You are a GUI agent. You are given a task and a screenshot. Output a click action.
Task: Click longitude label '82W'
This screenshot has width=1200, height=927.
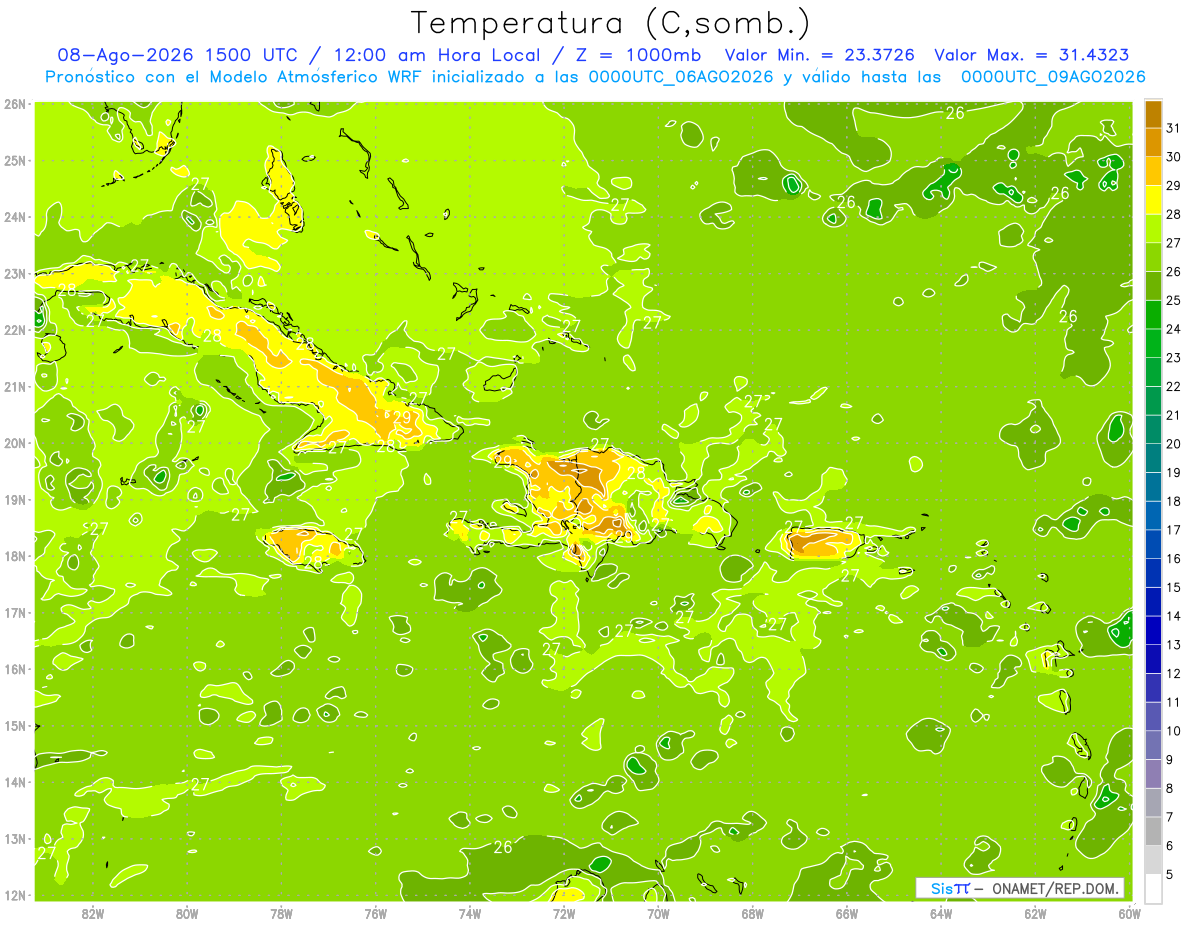tap(93, 913)
